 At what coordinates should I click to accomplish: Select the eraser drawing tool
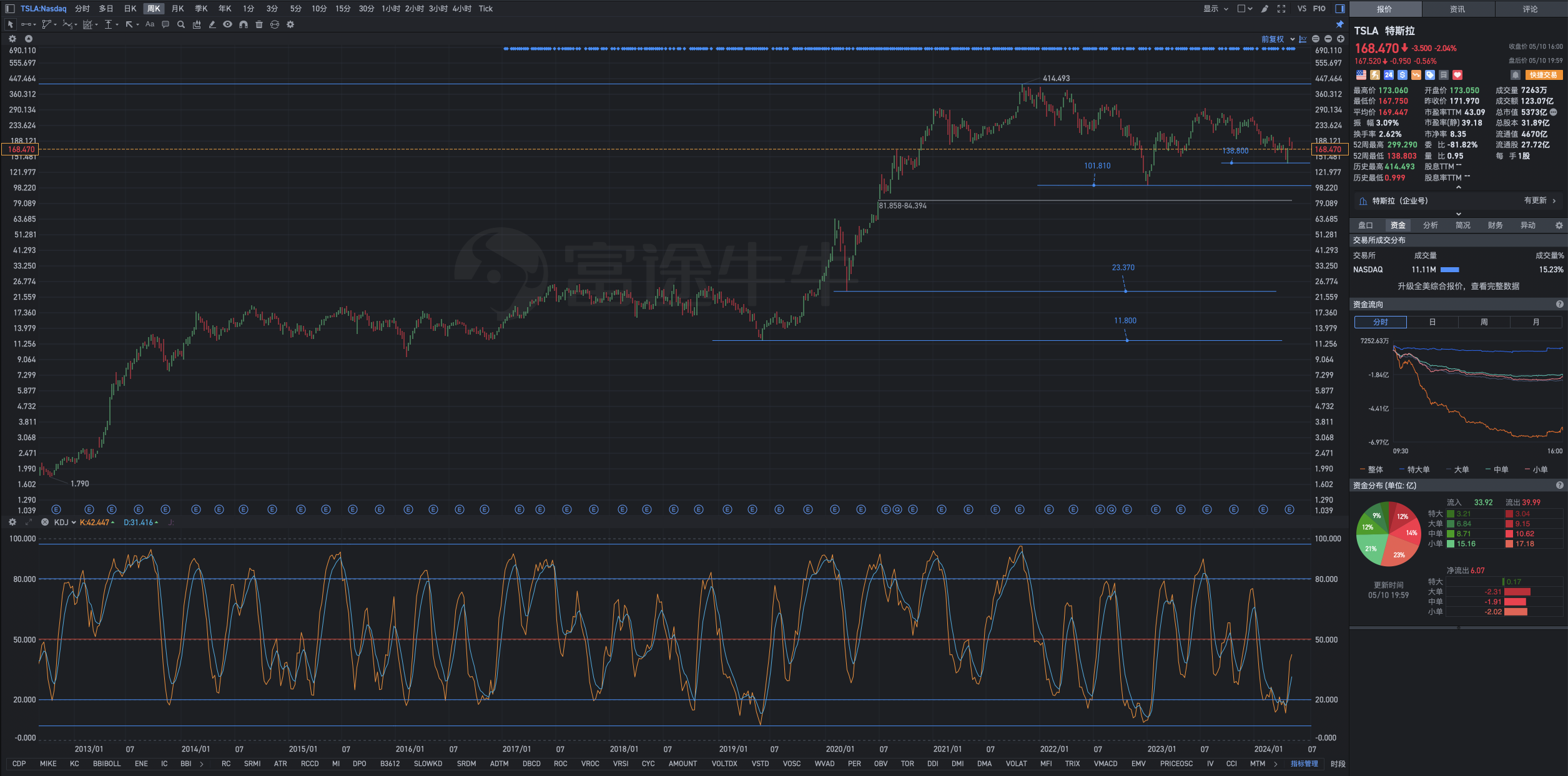tap(212, 24)
